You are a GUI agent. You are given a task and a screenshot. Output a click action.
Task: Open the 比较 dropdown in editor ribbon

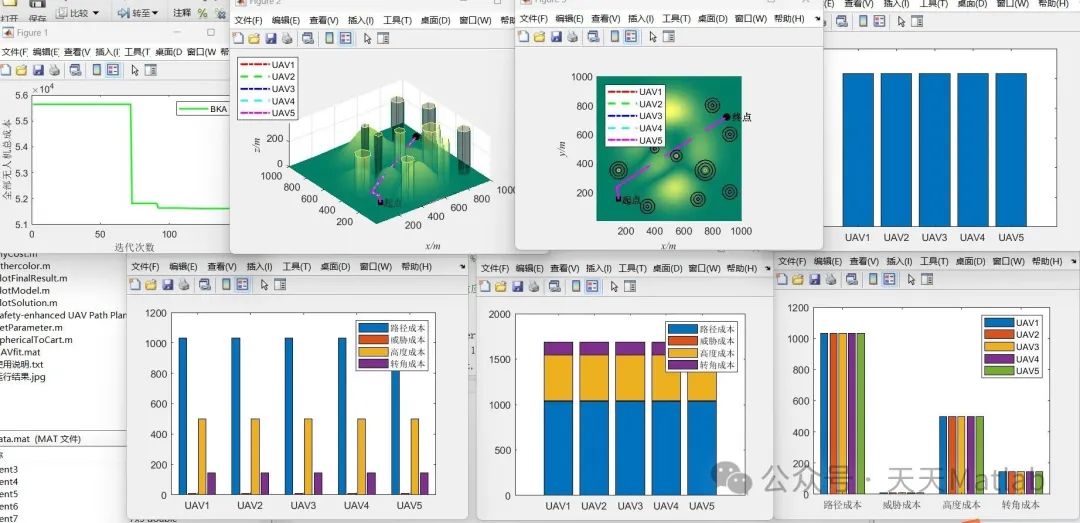tap(77, 12)
